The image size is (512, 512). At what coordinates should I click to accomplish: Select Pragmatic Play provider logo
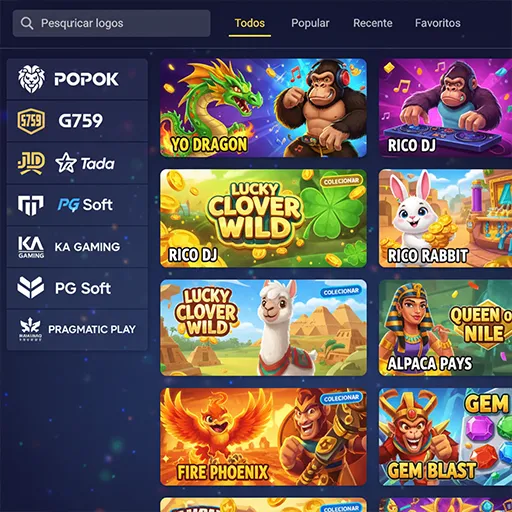click(x=77, y=330)
